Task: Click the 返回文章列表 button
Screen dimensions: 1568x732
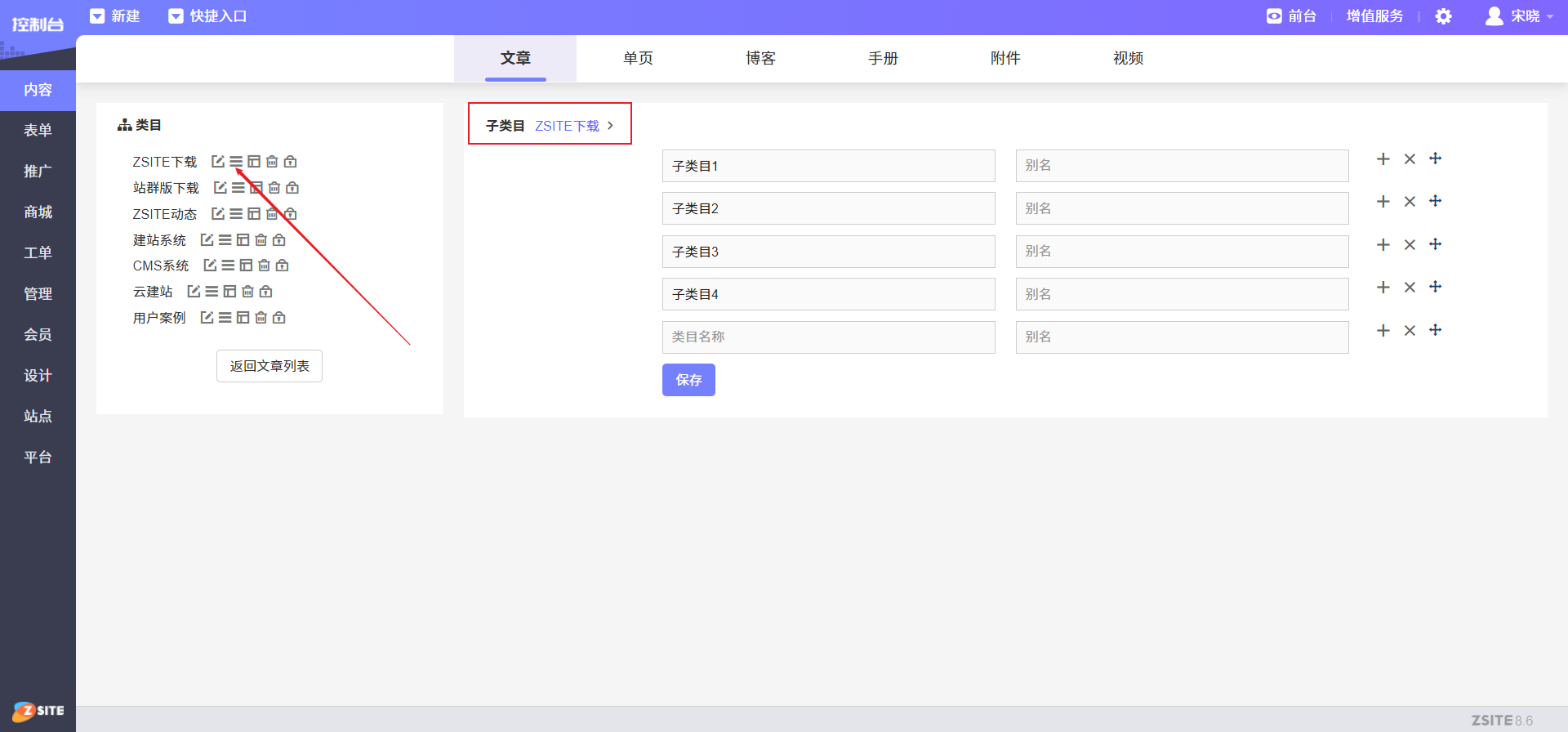Action: (x=269, y=366)
